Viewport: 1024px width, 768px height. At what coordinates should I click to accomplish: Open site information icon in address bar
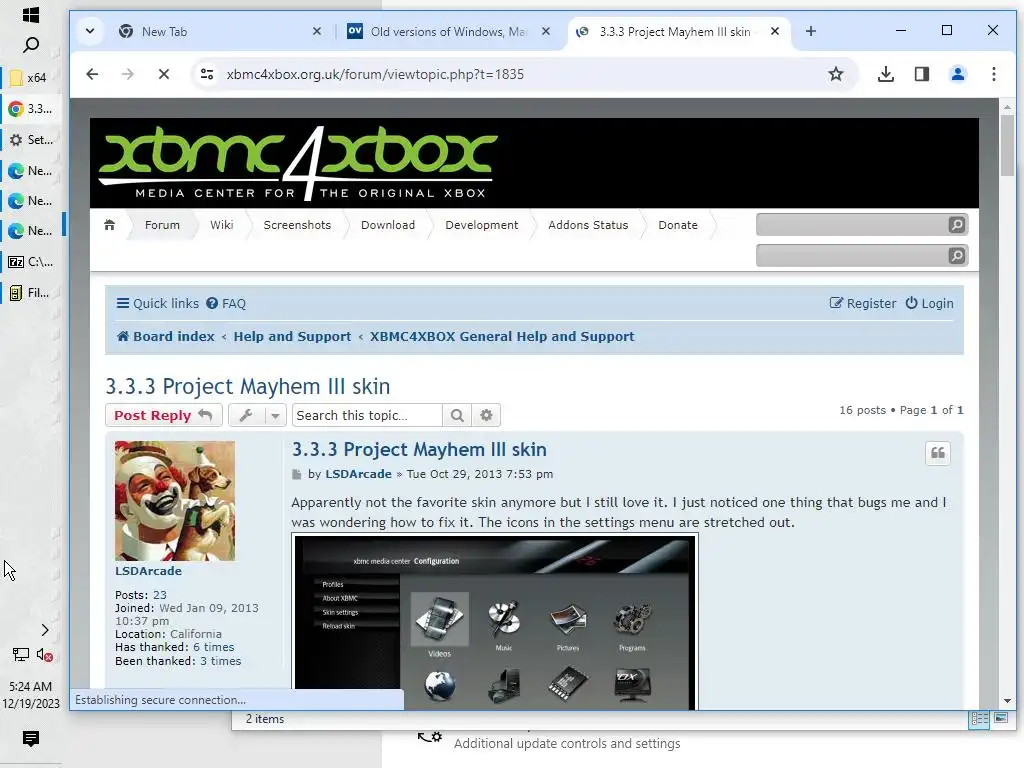[207, 74]
